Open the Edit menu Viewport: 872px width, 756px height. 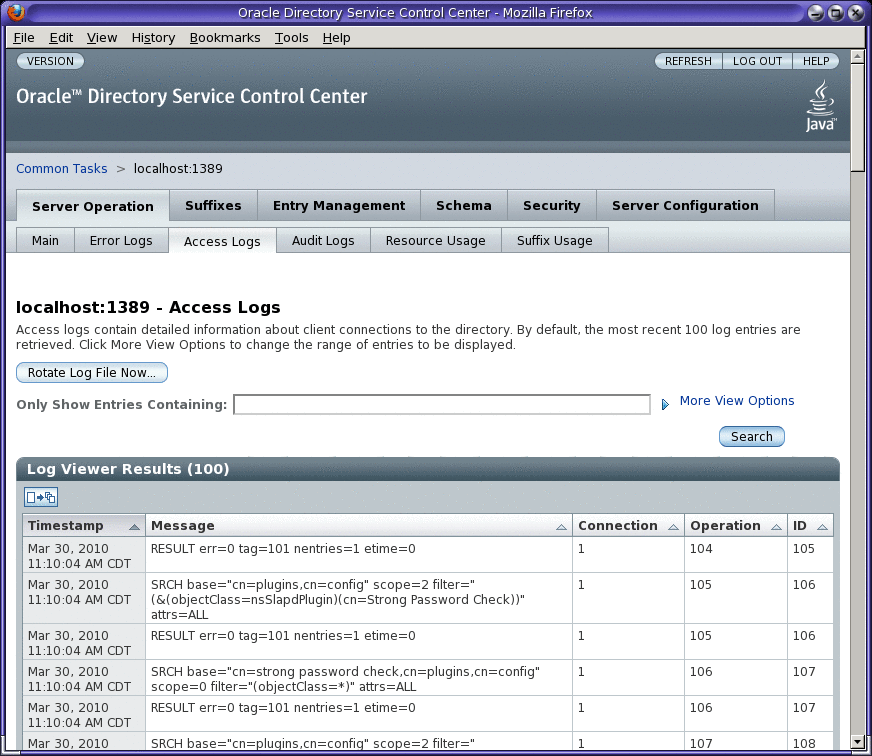click(x=61, y=37)
